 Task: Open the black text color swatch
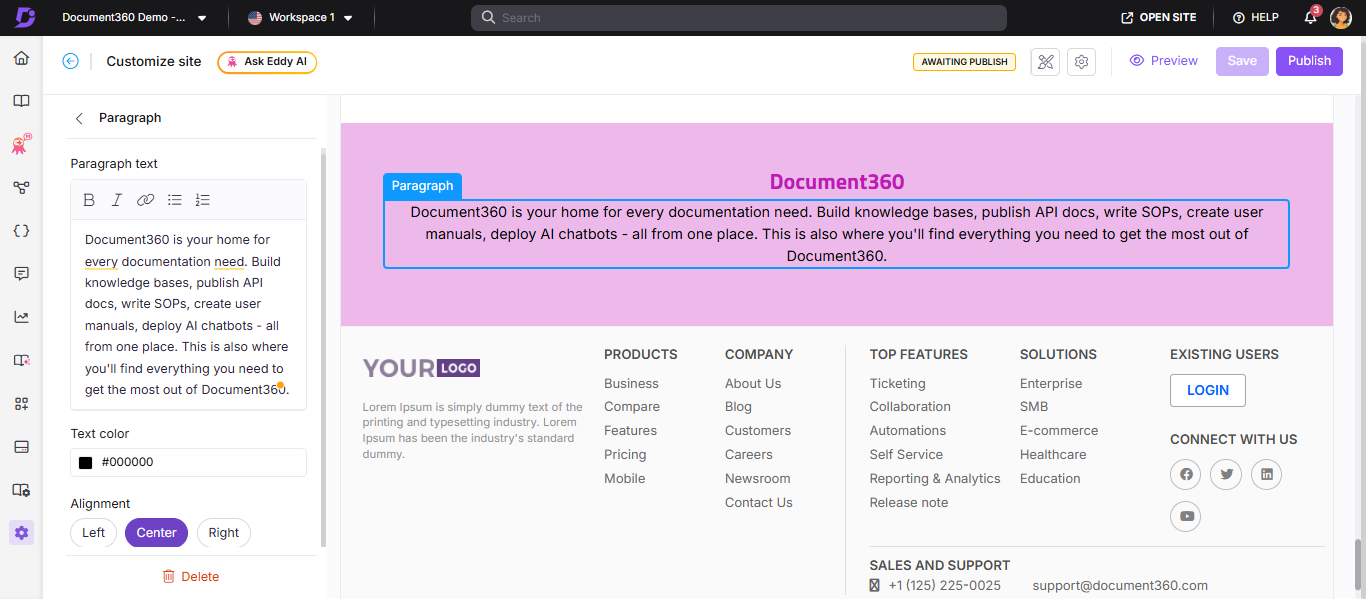point(86,463)
